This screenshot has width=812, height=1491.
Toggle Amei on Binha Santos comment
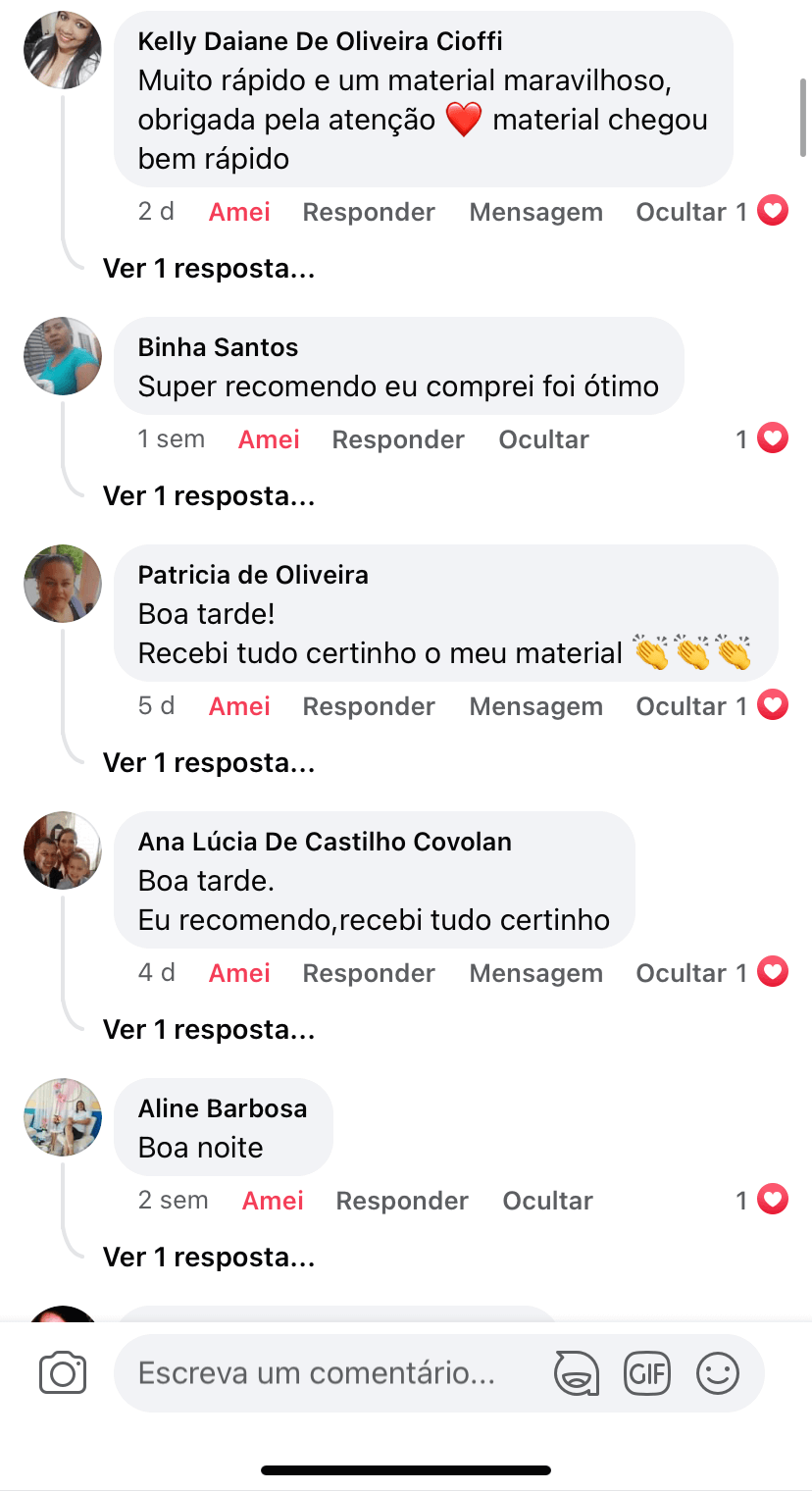[x=269, y=439]
